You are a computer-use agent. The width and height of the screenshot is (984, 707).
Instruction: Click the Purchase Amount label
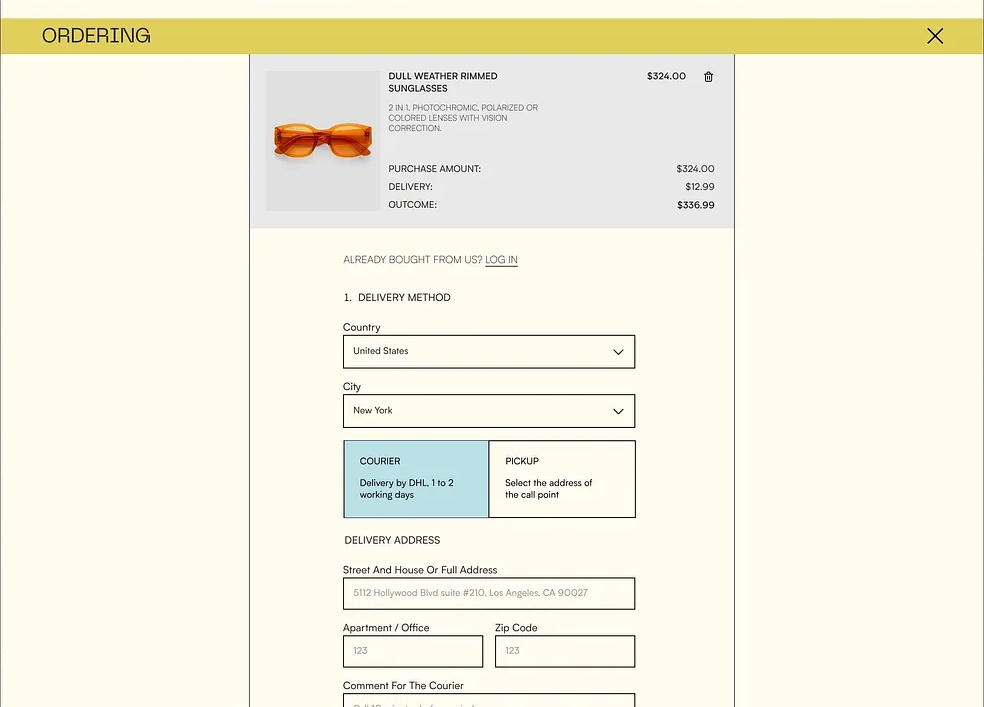point(434,169)
